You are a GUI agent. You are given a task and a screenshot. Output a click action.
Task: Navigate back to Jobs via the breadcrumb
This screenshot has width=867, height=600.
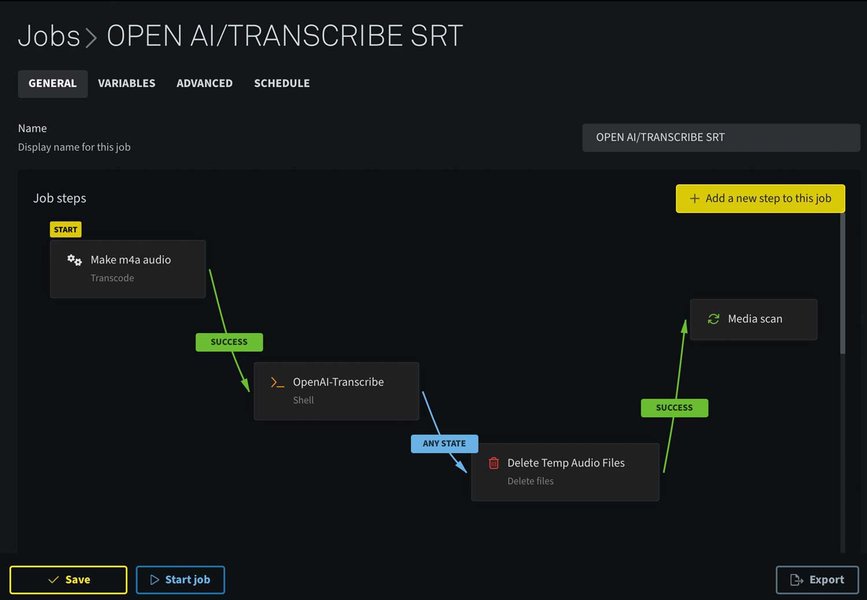(x=49, y=36)
